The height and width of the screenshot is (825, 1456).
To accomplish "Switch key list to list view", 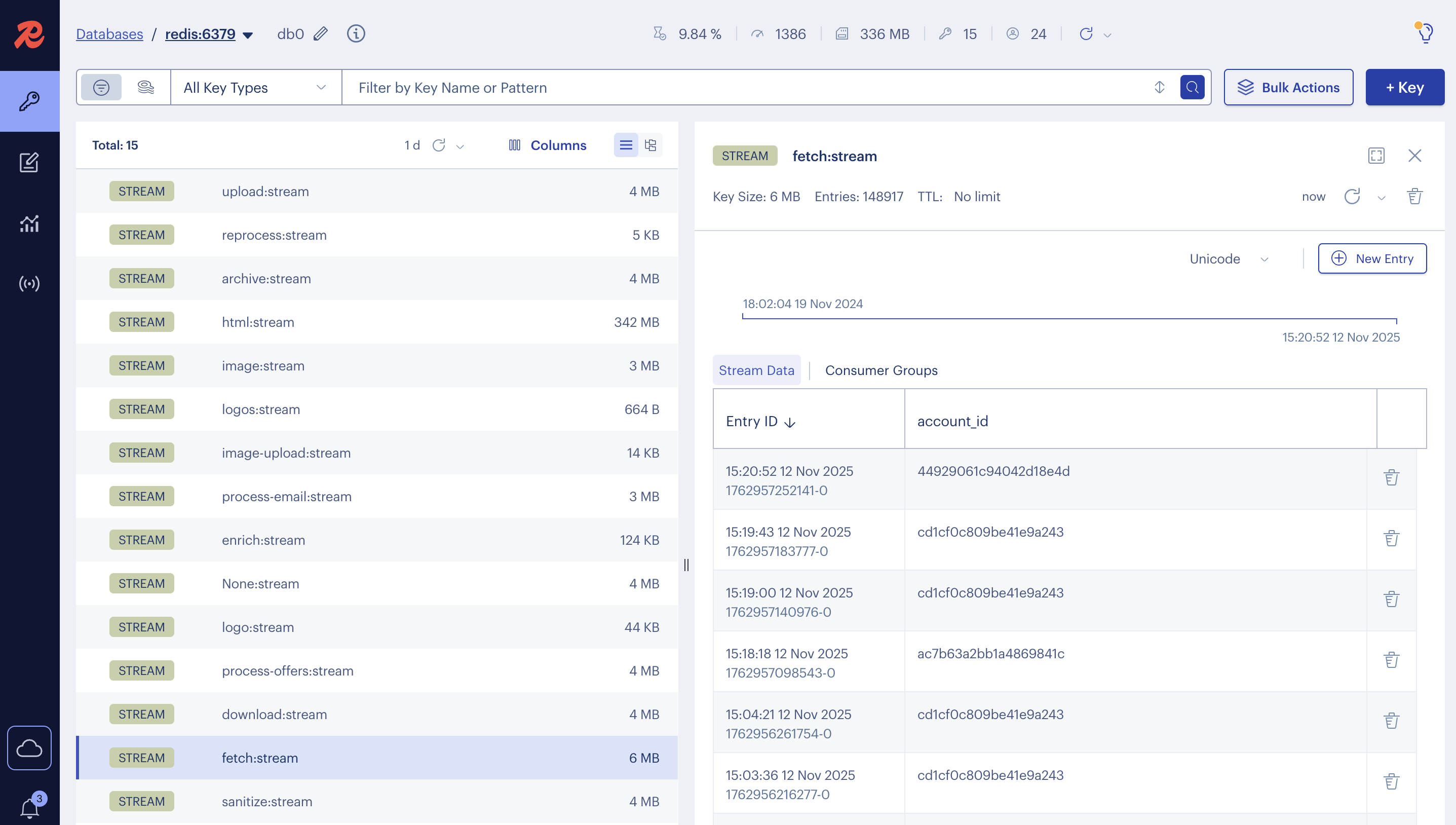I will [625, 145].
